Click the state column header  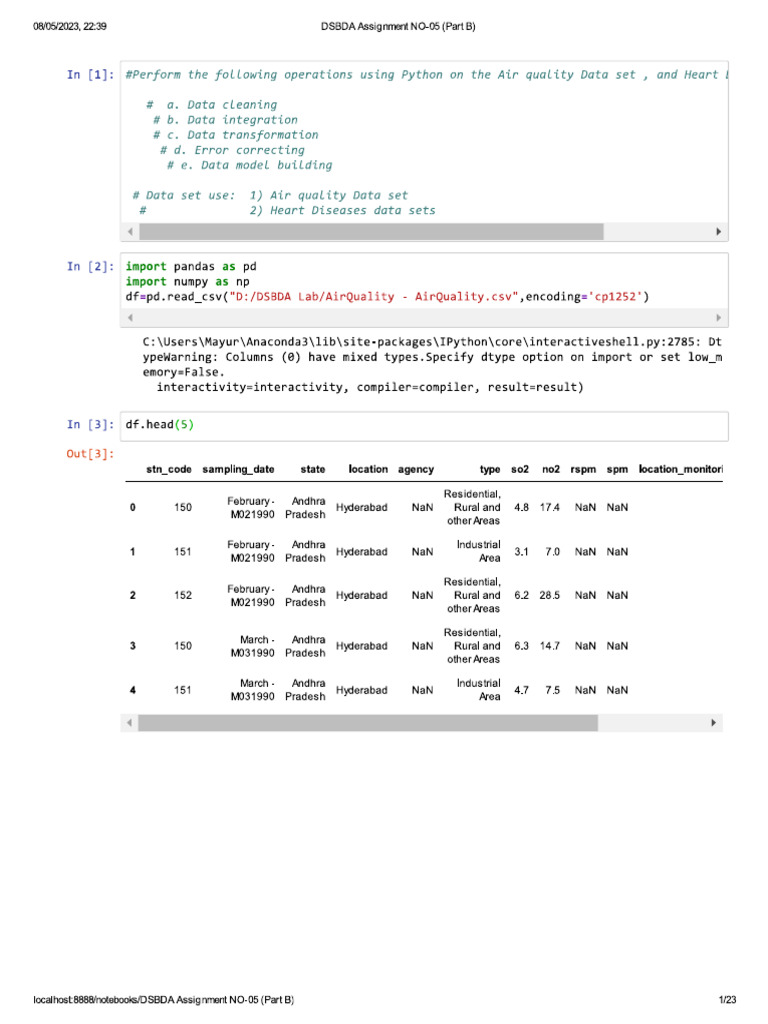313,470
